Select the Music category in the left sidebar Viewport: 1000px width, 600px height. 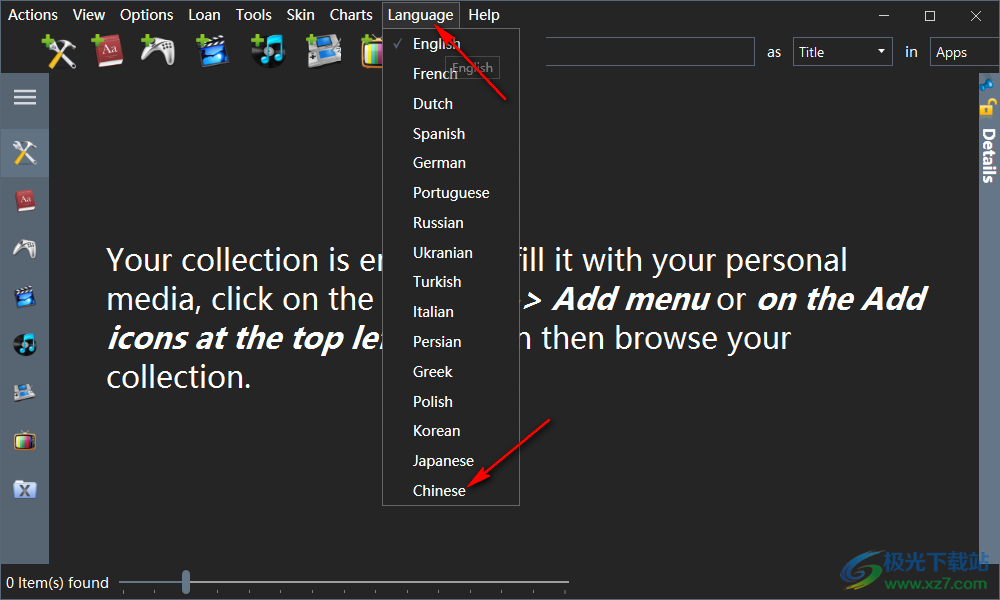pyautogui.click(x=24, y=345)
